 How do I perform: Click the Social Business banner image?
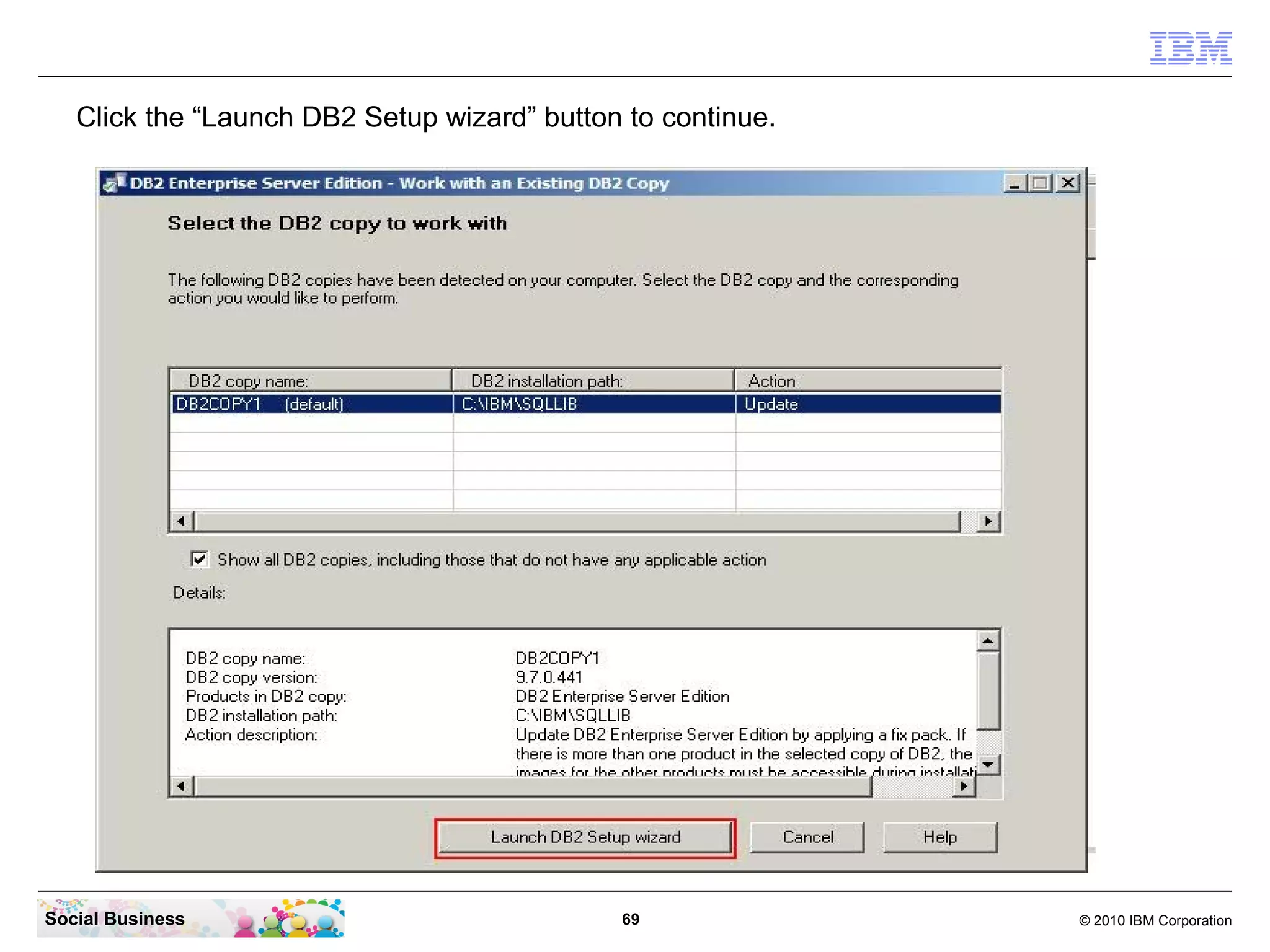pos(191,918)
